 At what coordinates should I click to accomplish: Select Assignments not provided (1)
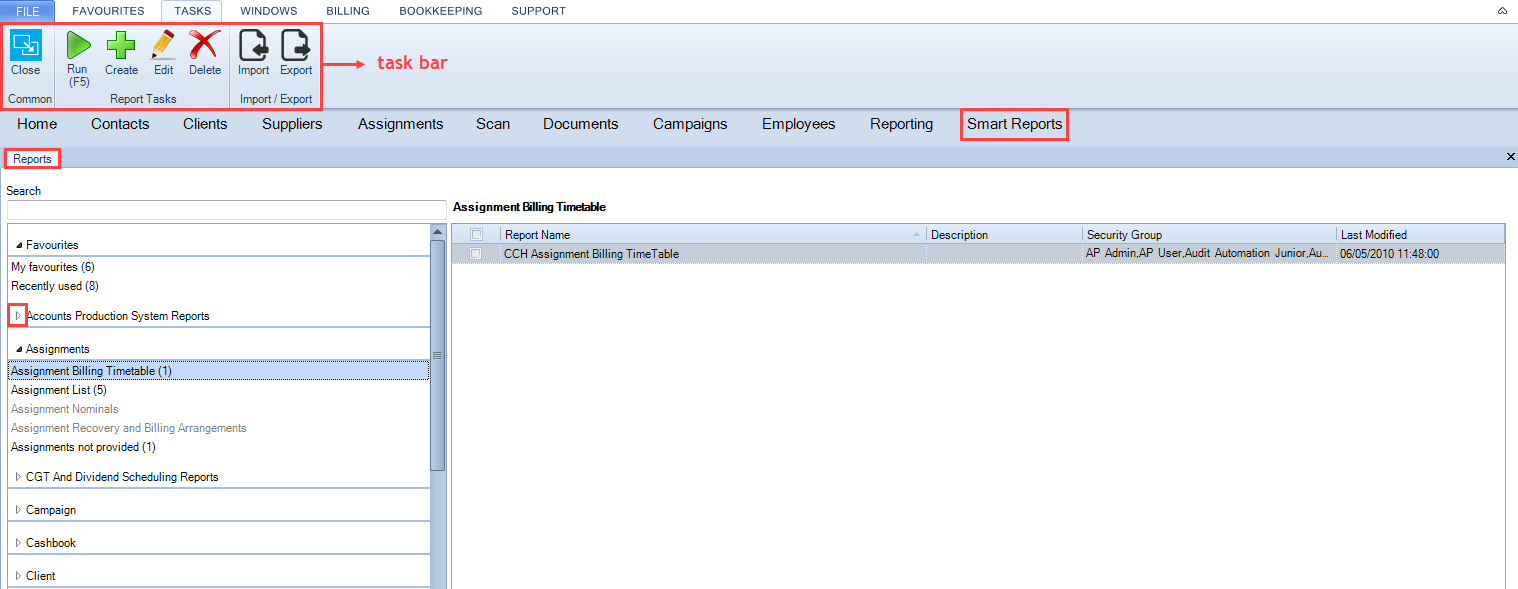click(x=83, y=447)
